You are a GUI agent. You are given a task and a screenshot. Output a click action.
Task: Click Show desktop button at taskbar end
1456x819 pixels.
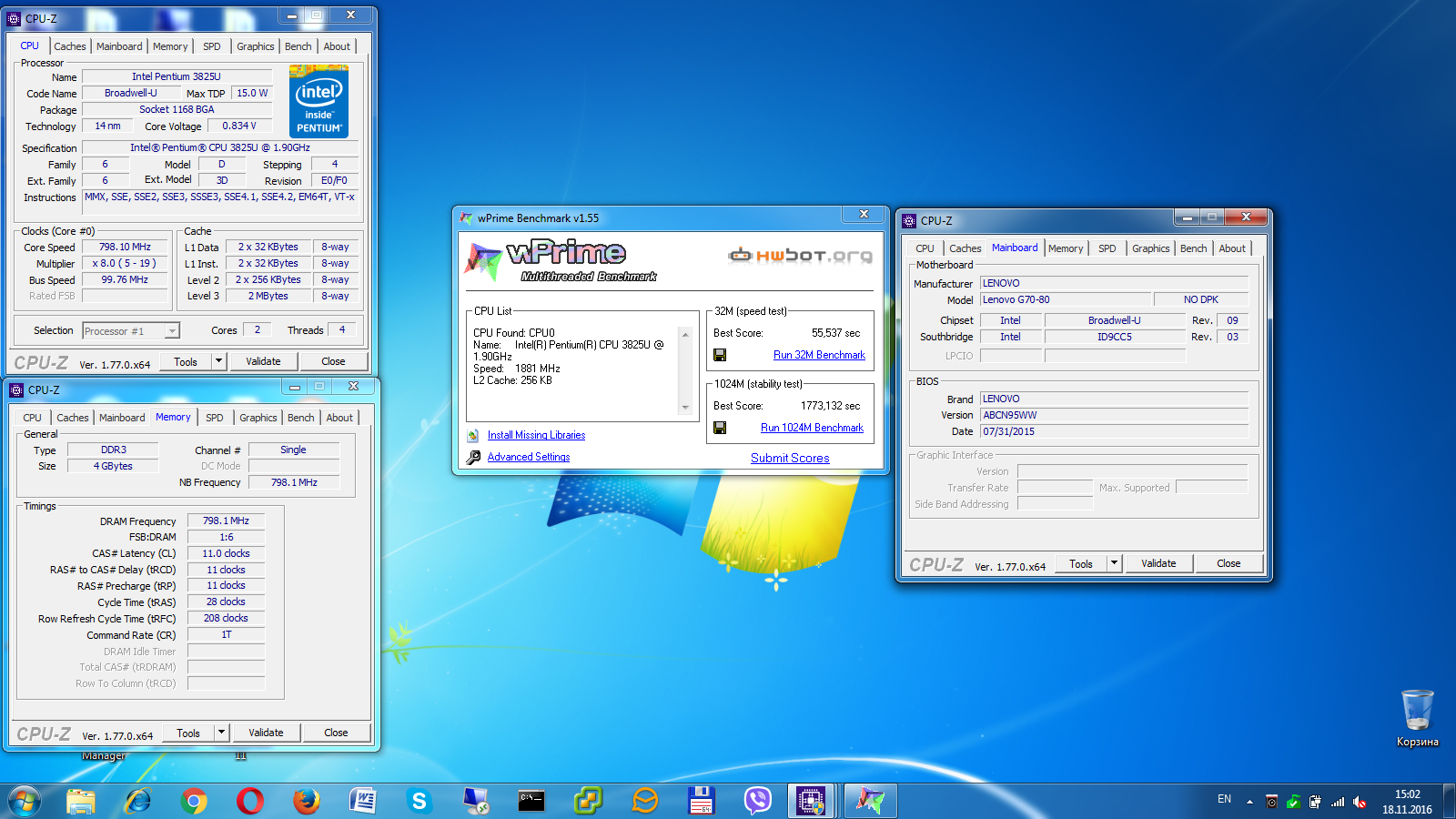click(x=1449, y=802)
